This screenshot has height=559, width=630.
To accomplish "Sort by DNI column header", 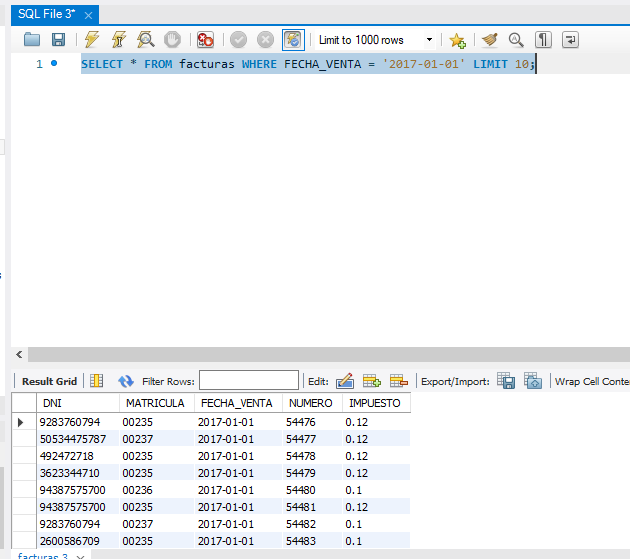I will click(x=78, y=403).
